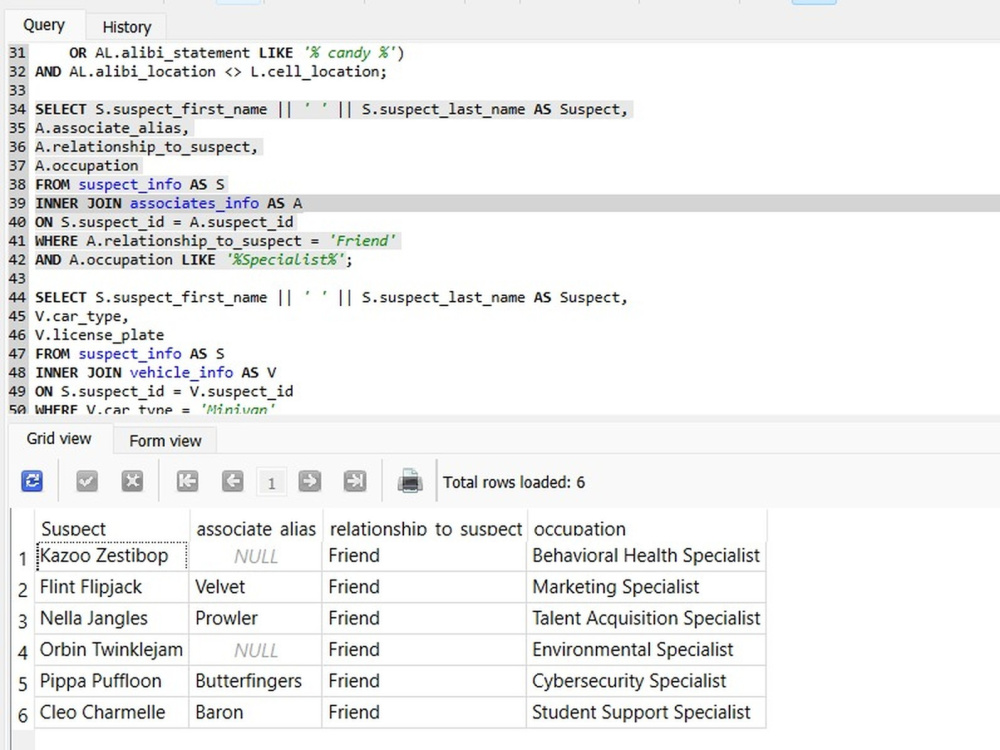Select the Nella Jangles cell

tap(112, 618)
